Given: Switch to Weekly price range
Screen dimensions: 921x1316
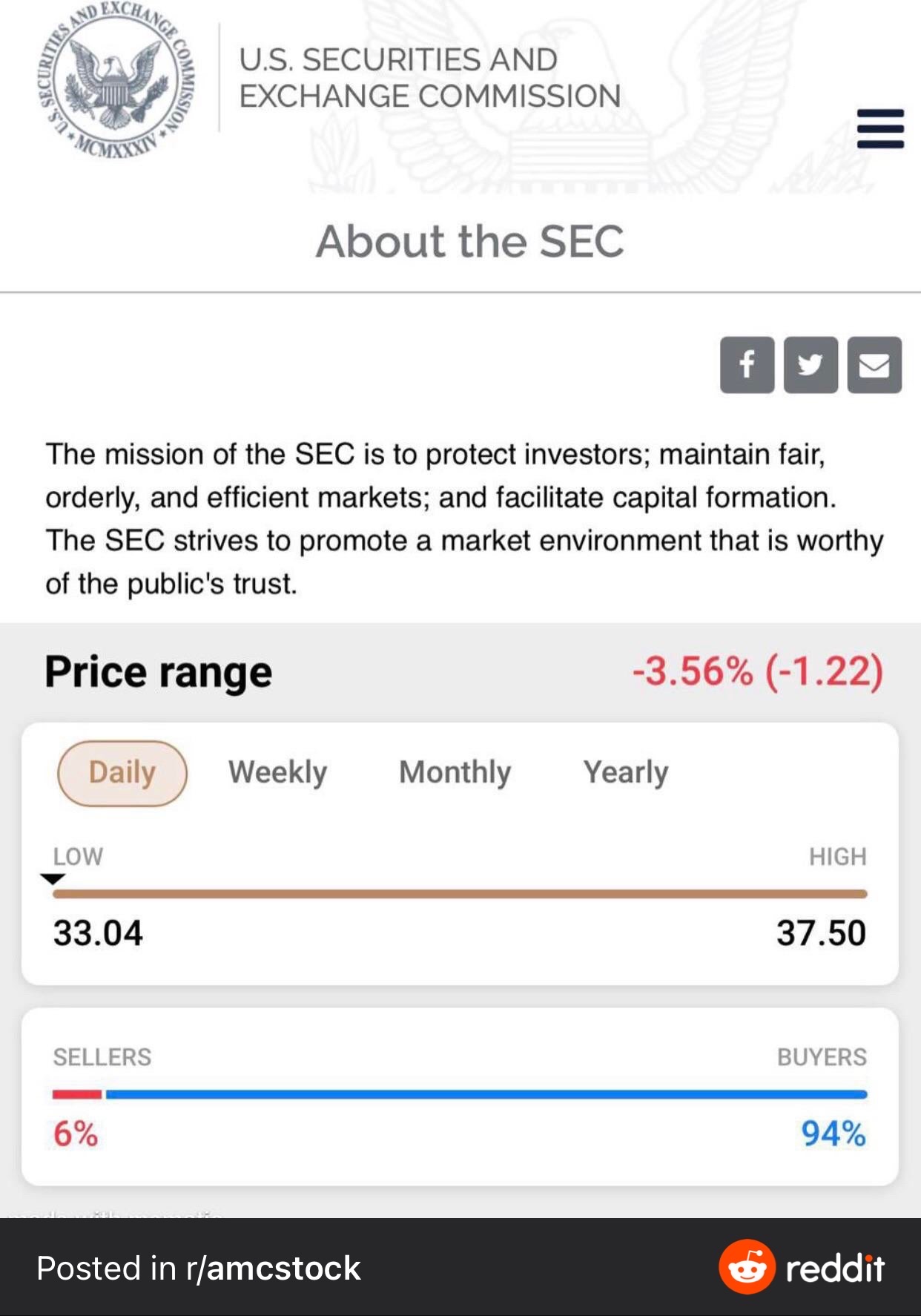Looking at the screenshot, I should [277, 773].
